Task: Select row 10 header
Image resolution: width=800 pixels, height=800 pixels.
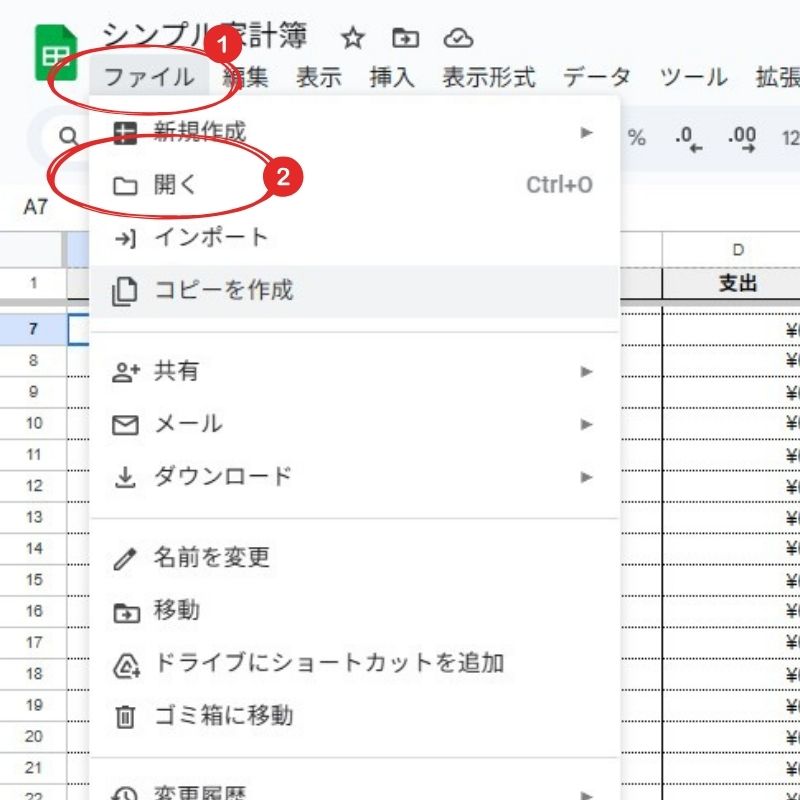Action: coord(33,423)
